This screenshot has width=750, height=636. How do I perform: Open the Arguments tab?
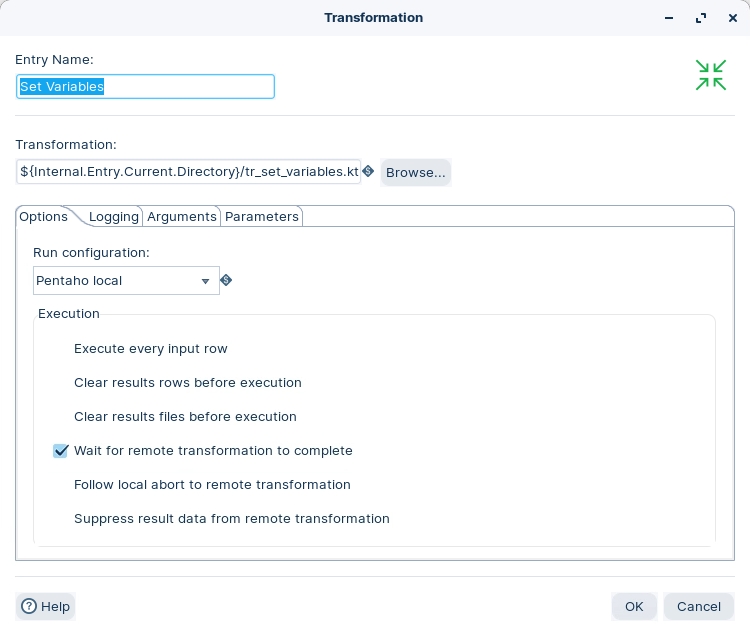[x=182, y=217]
